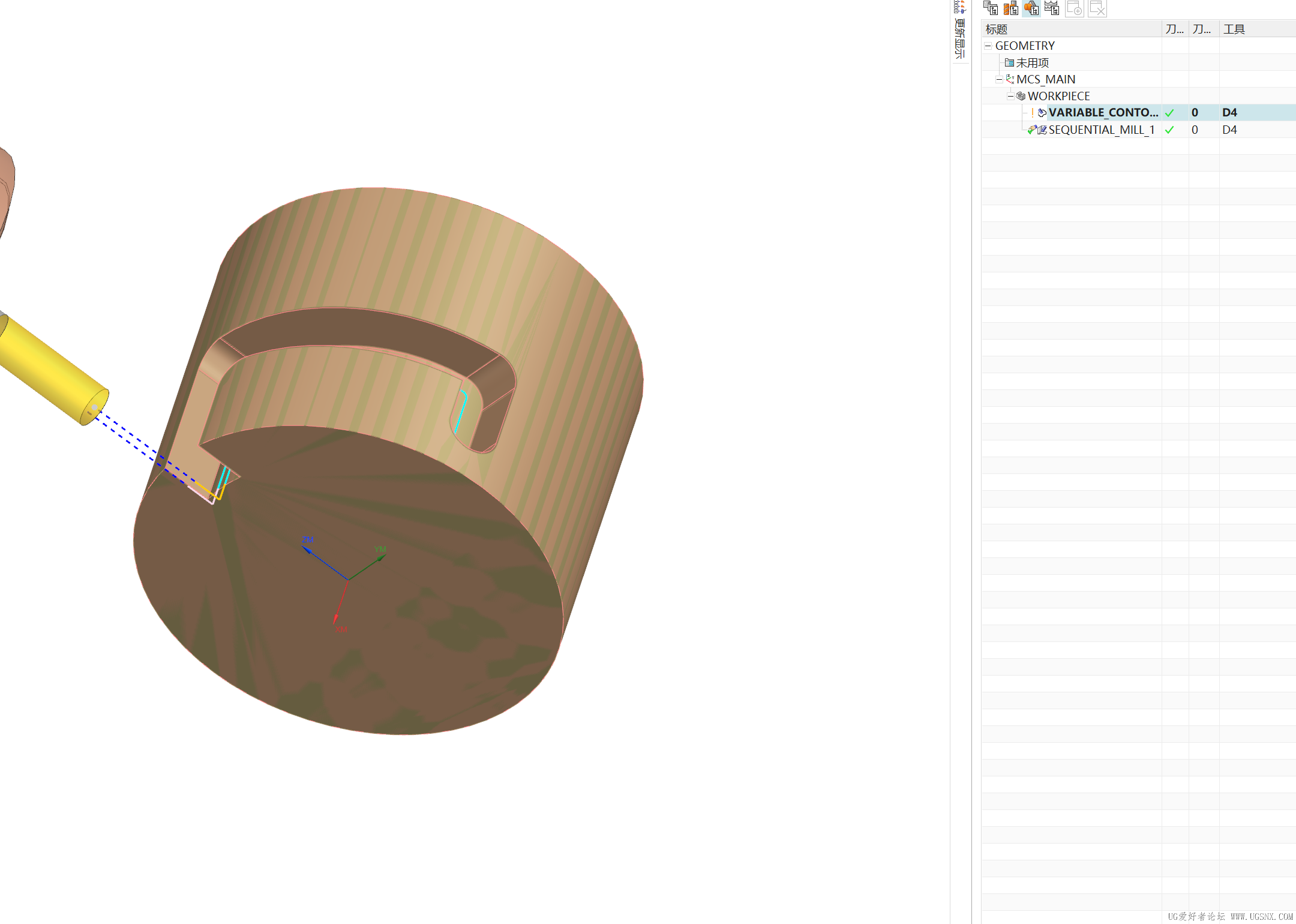
Task: Click the navigator icon above 更新显示
Action: (x=960, y=7)
